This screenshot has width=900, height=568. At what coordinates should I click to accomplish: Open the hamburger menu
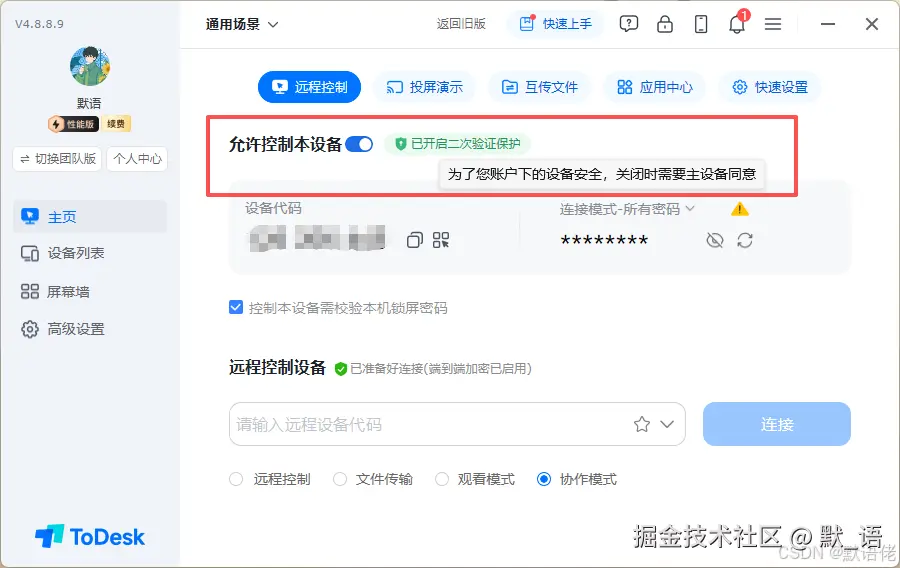(773, 24)
